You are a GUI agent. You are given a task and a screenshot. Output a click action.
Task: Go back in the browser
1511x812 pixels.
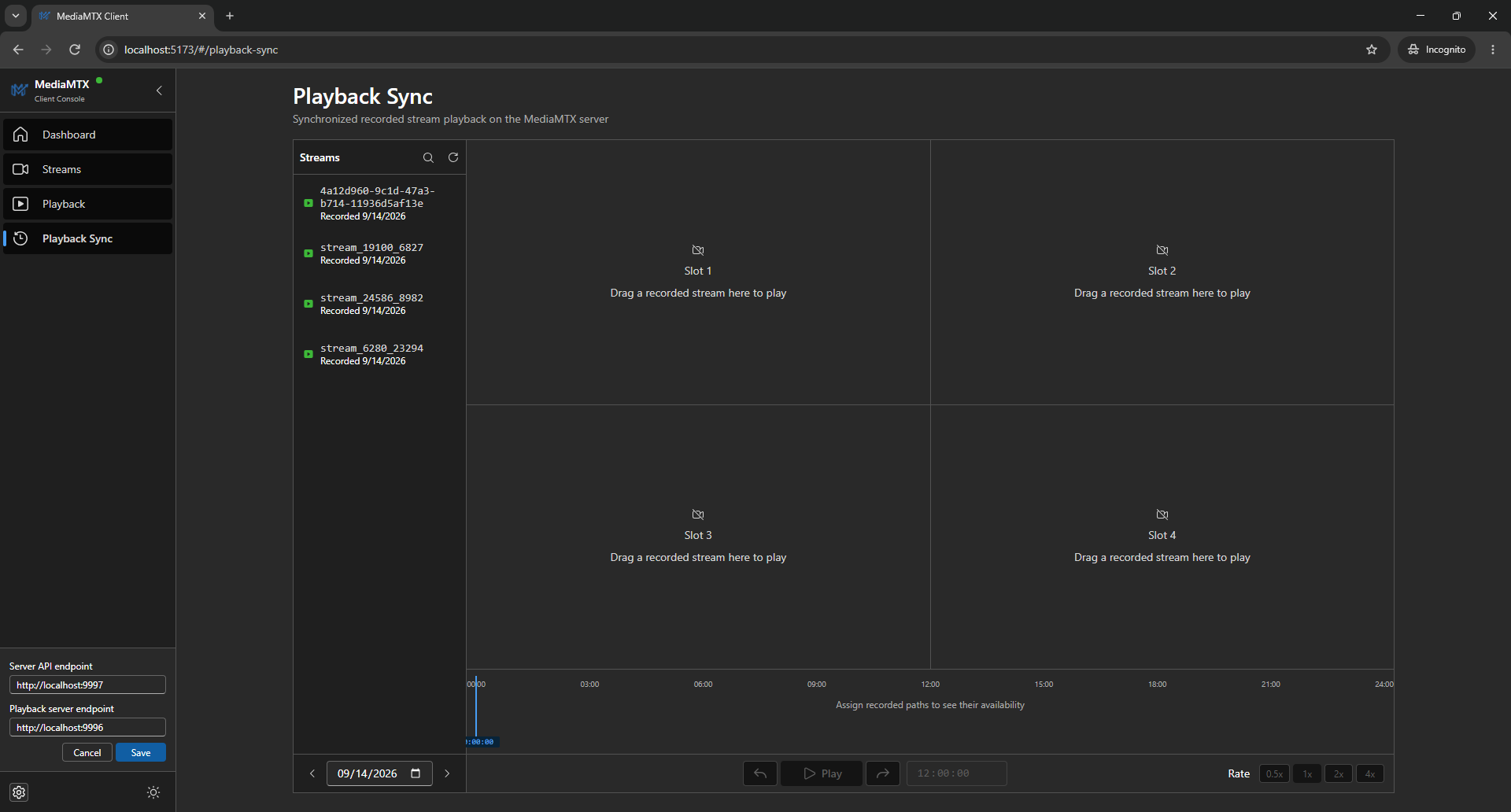pyautogui.click(x=18, y=50)
